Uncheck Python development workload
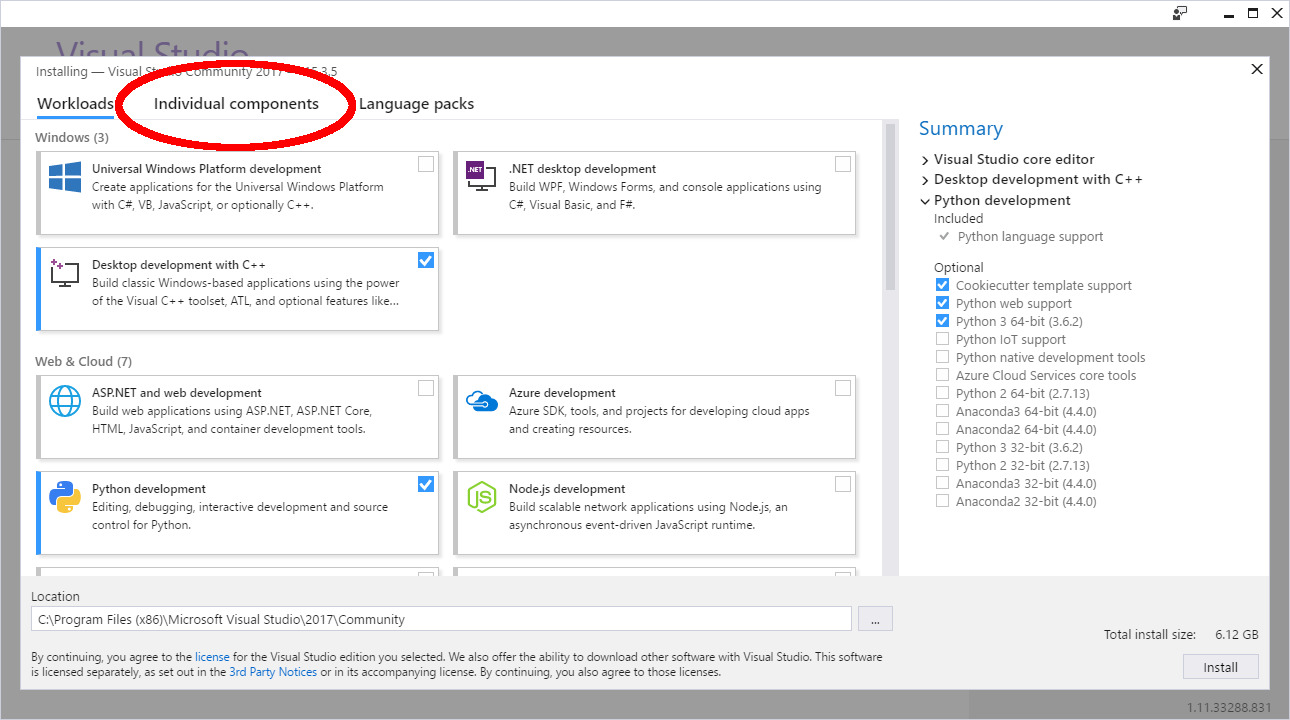1290x720 pixels. [426, 484]
